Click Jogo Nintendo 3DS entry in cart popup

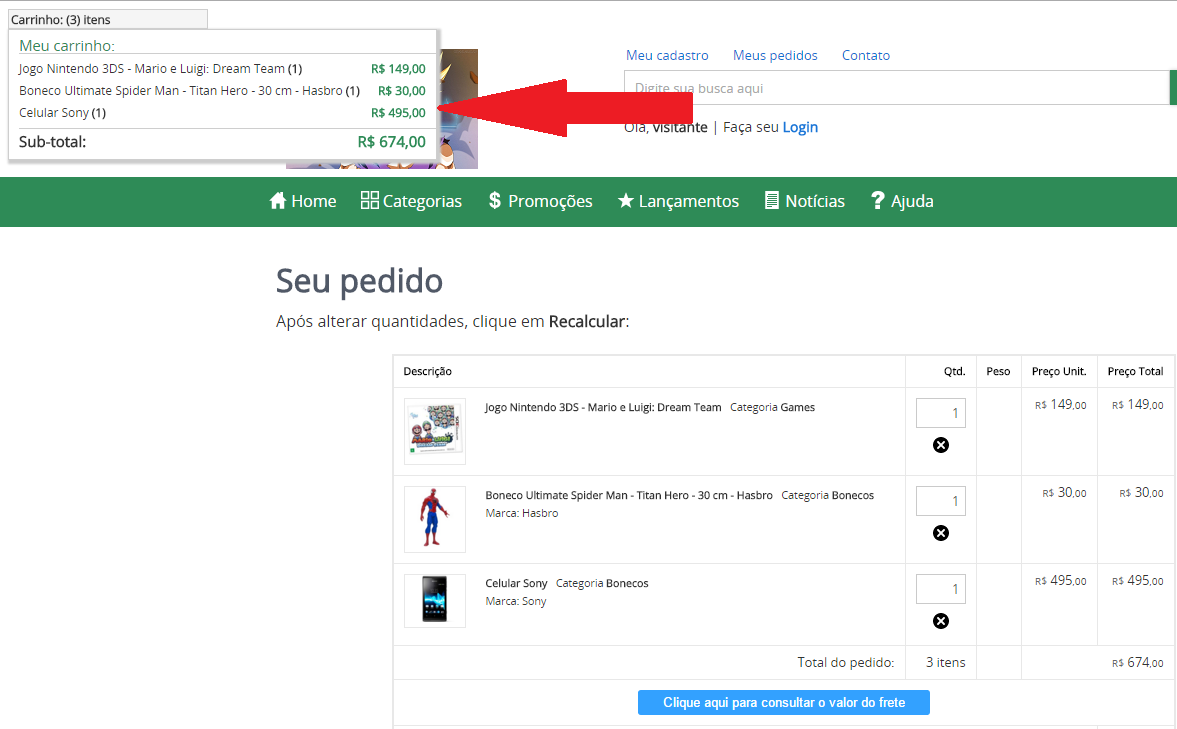(x=161, y=69)
